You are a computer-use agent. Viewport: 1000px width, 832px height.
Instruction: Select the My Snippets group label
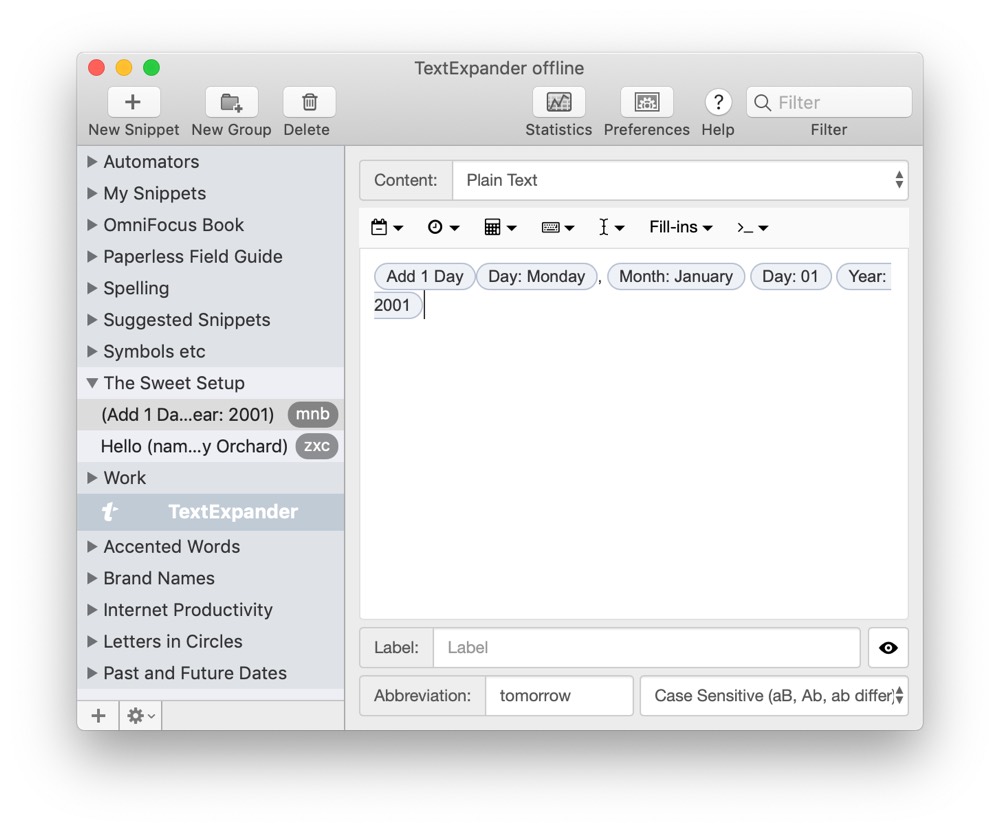(155, 193)
